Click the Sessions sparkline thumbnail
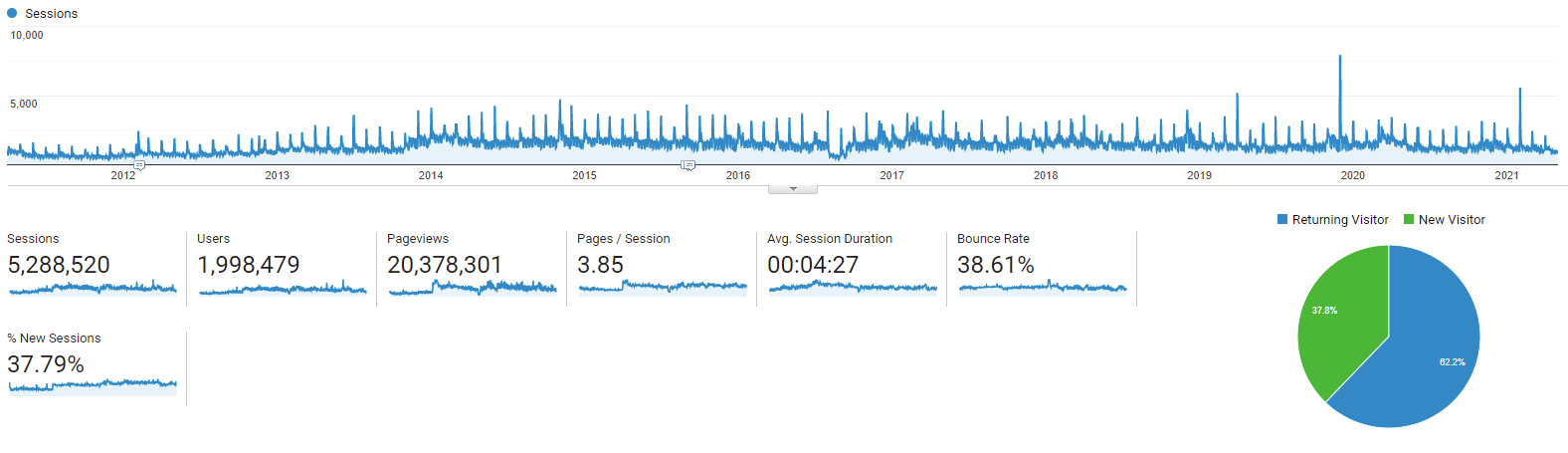 (x=93, y=289)
